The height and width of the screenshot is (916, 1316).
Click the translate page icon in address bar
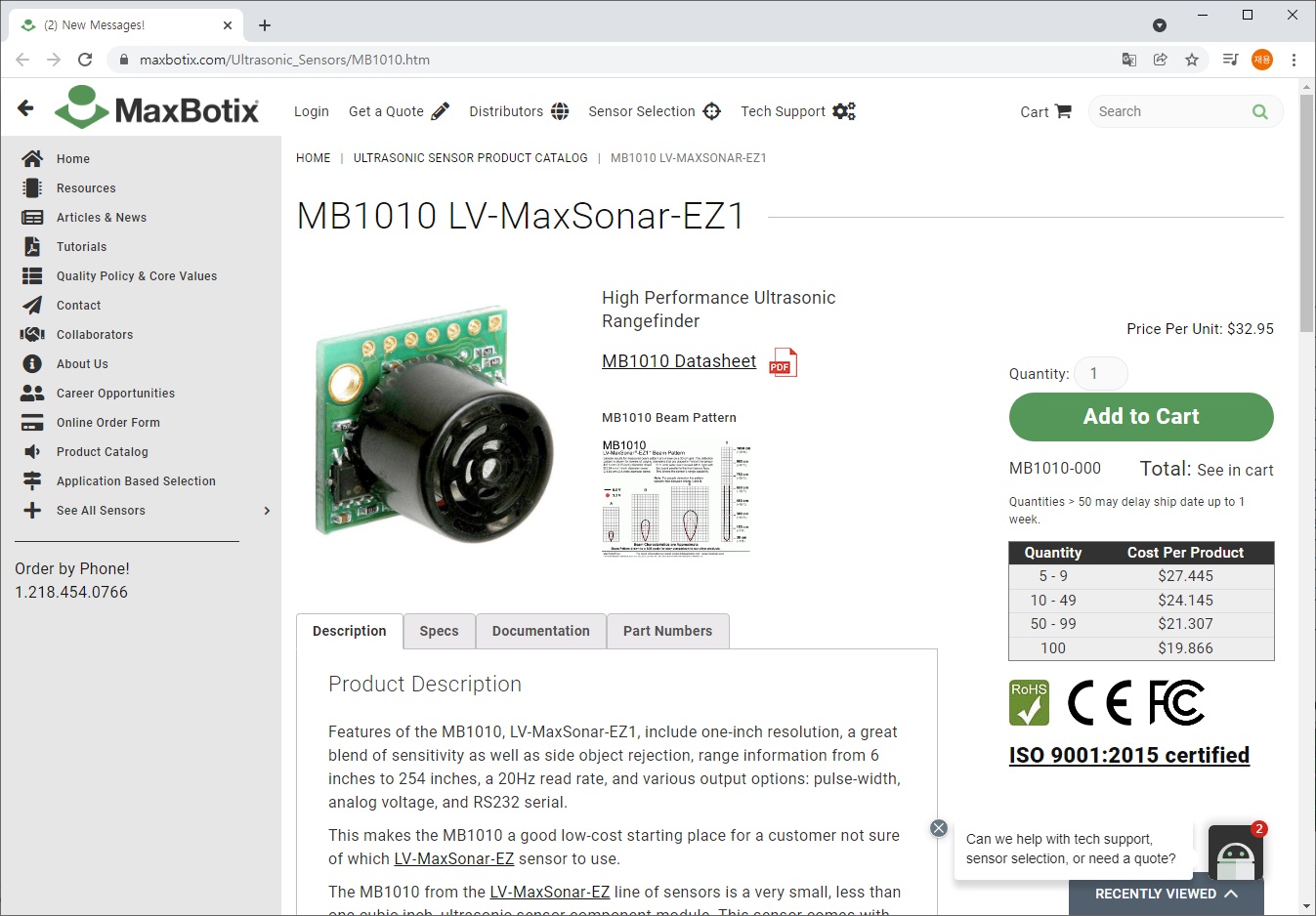click(1129, 60)
